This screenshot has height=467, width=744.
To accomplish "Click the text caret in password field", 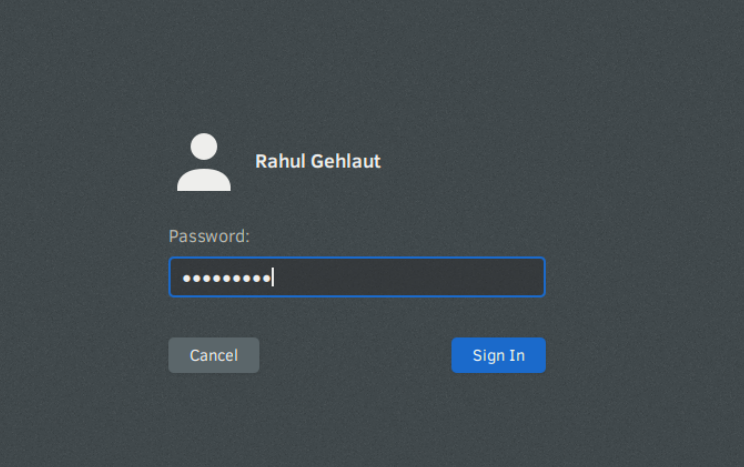I will 272,278.
